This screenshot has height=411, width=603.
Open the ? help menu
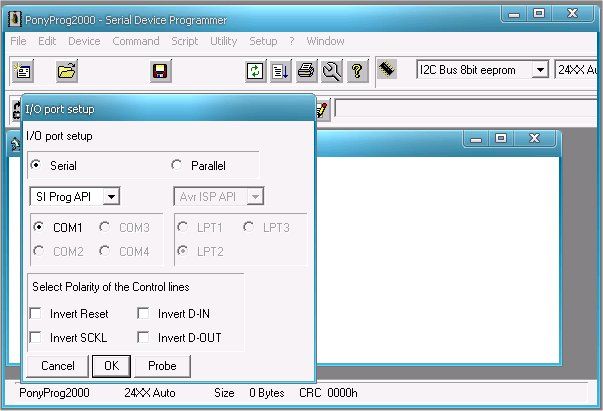pyautogui.click(x=292, y=41)
